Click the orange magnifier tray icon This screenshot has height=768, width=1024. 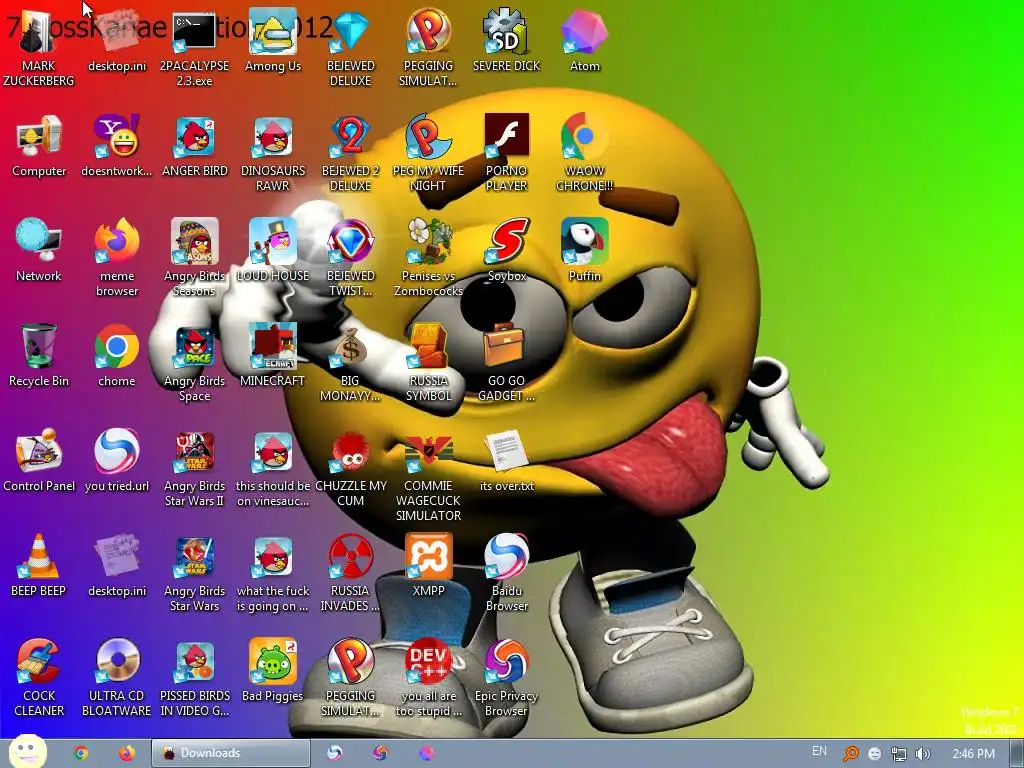850,754
